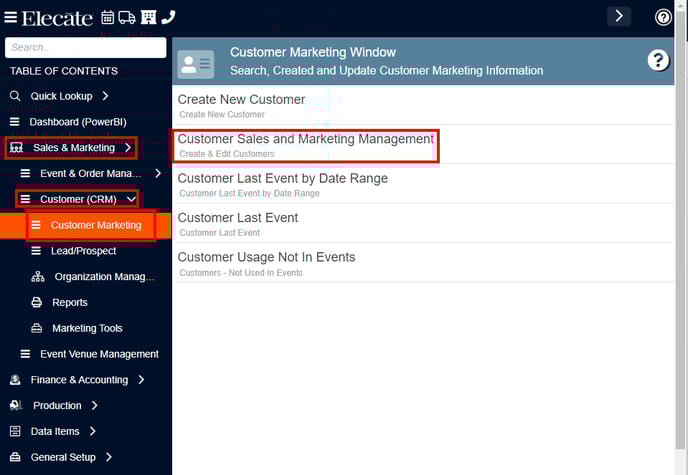Screen dimensions: 688x475
Task: Open the Customer Last Event entry
Action: (237, 218)
